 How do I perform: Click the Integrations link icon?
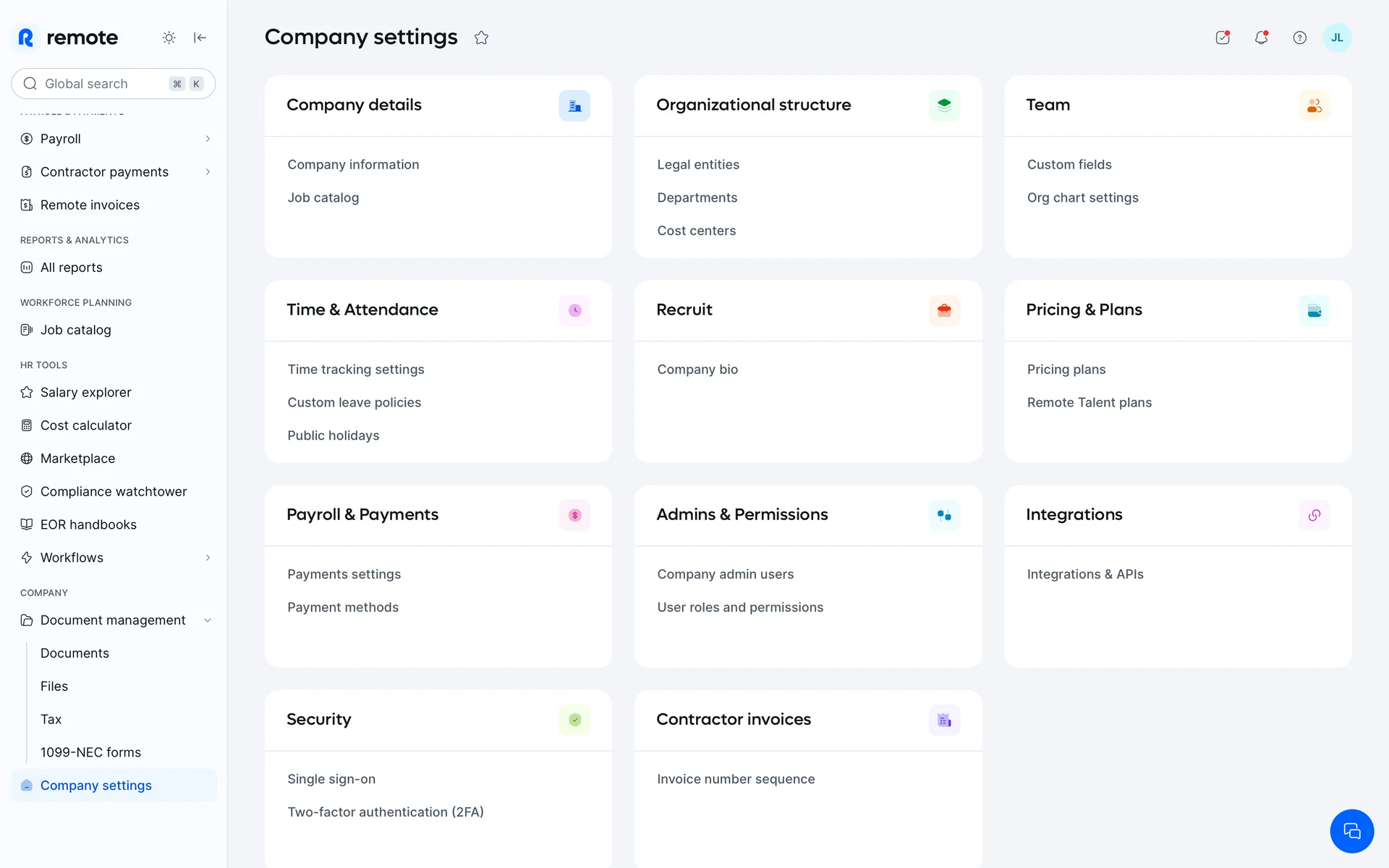[x=1314, y=515]
